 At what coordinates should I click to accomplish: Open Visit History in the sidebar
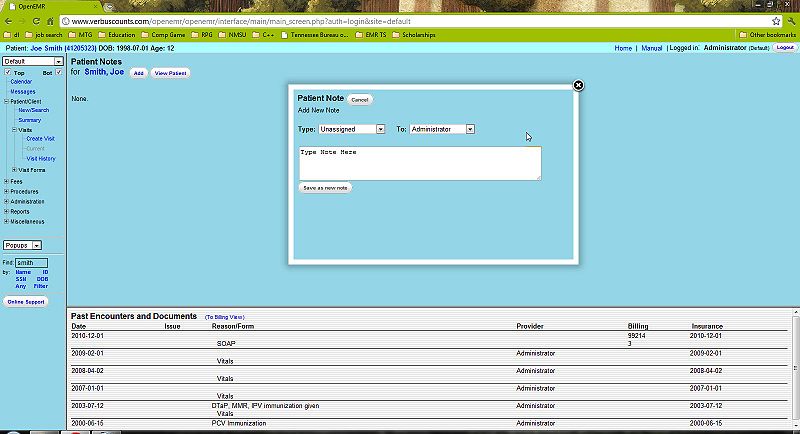pyautogui.click(x=41, y=159)
